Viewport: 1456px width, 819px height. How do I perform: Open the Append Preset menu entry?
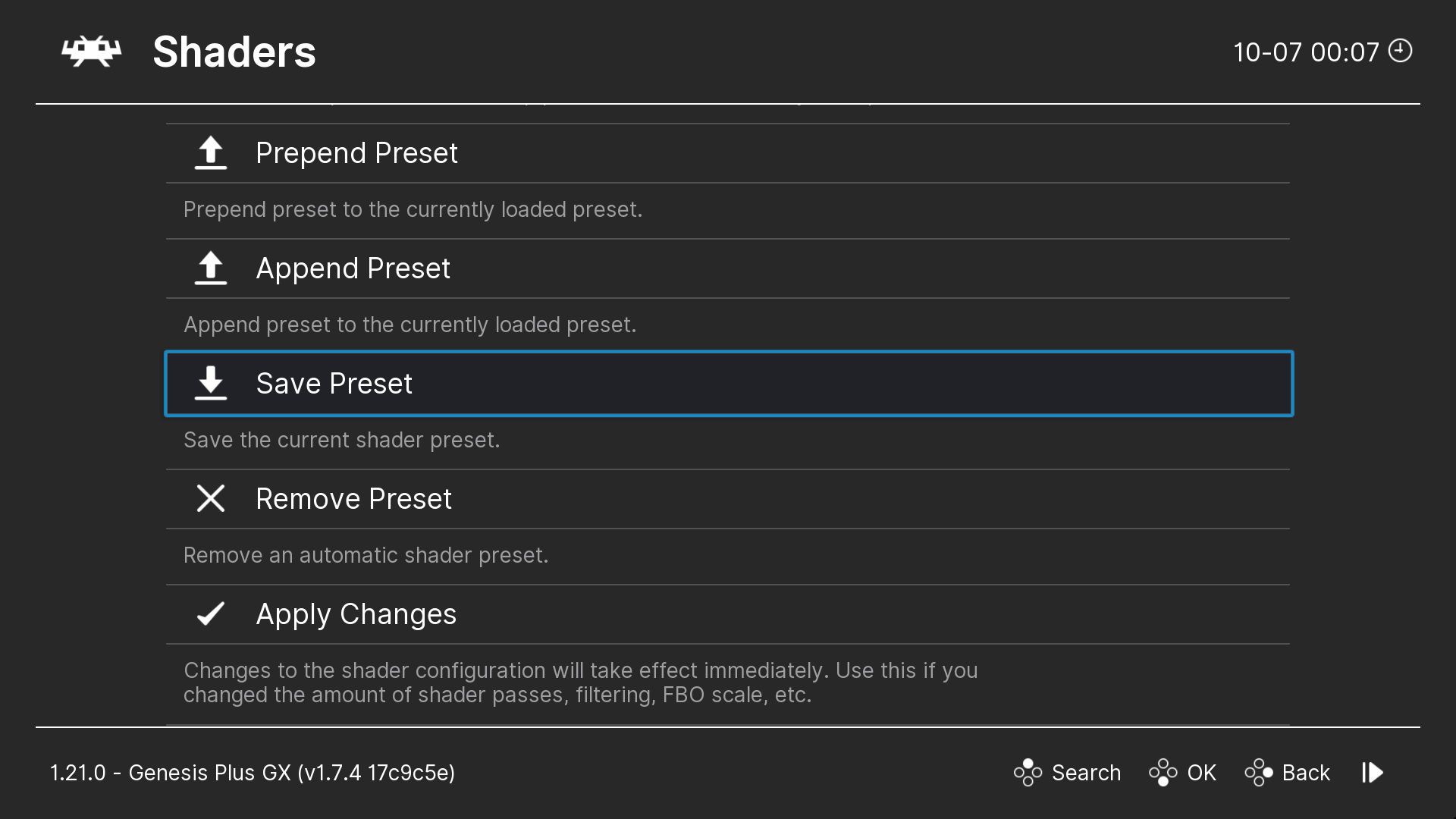(x=728, y=268)
